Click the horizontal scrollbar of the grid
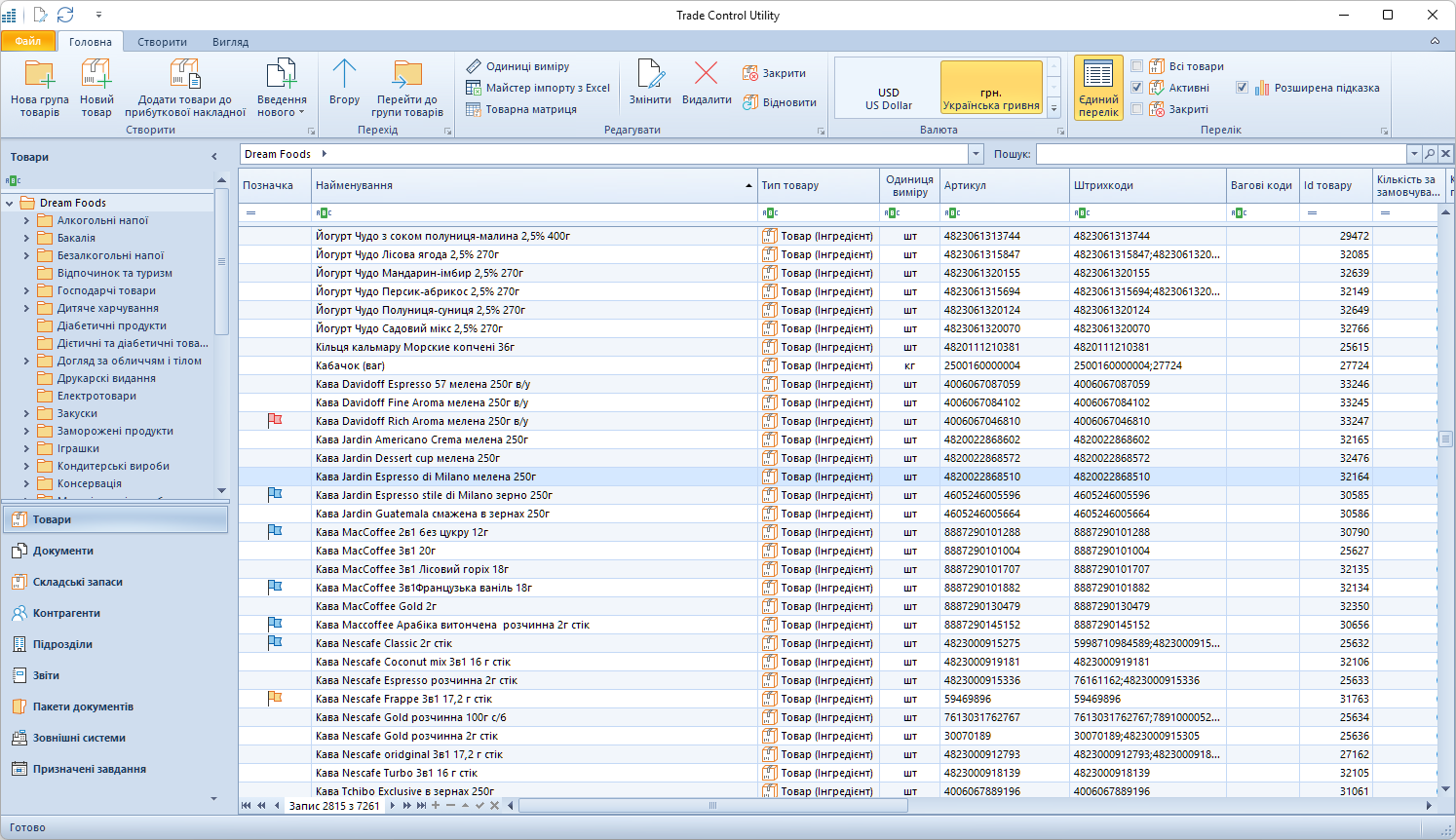The width and height of the screenshot is (1456, 840). 711,806
